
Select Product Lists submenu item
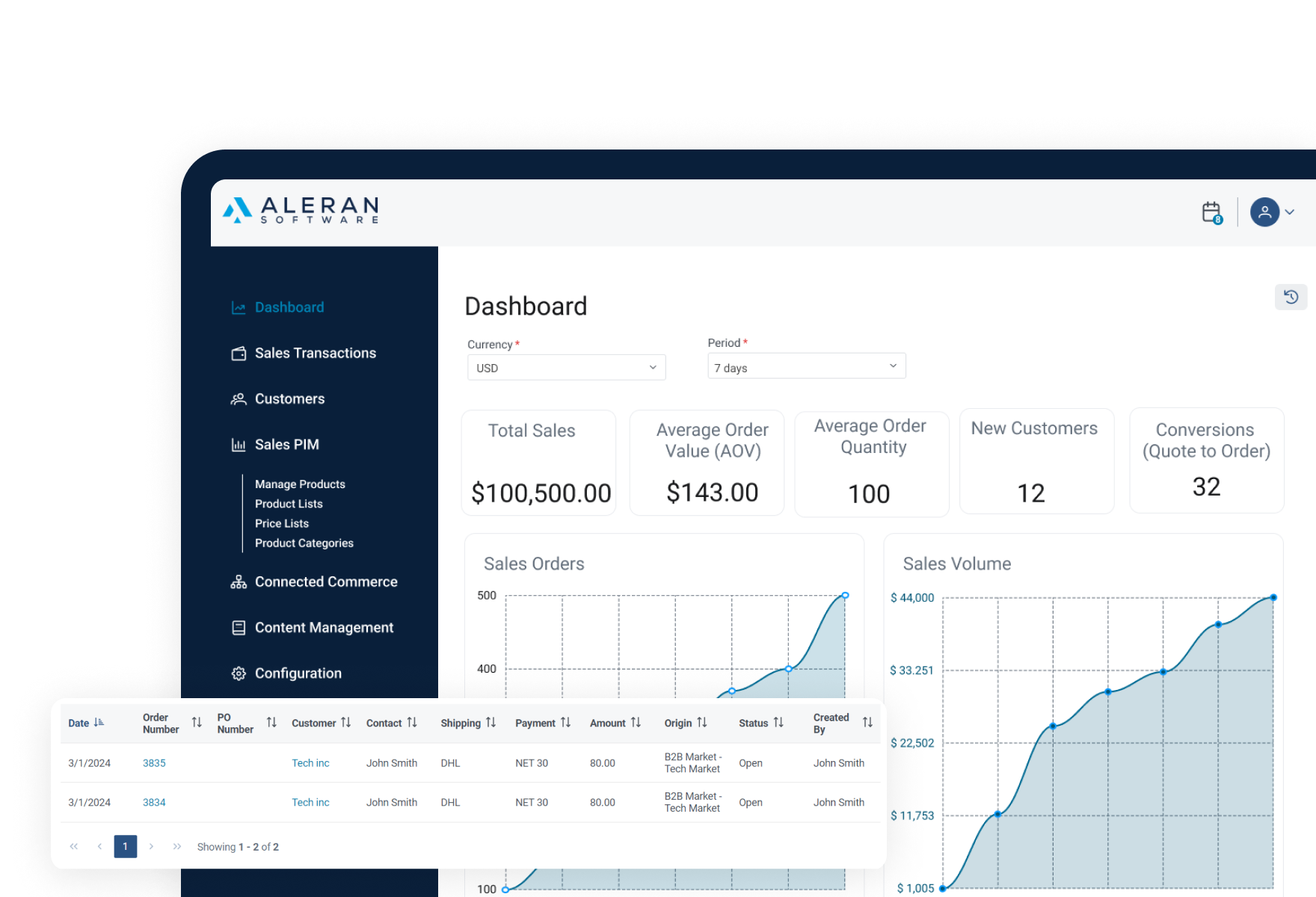coord(289,504)
